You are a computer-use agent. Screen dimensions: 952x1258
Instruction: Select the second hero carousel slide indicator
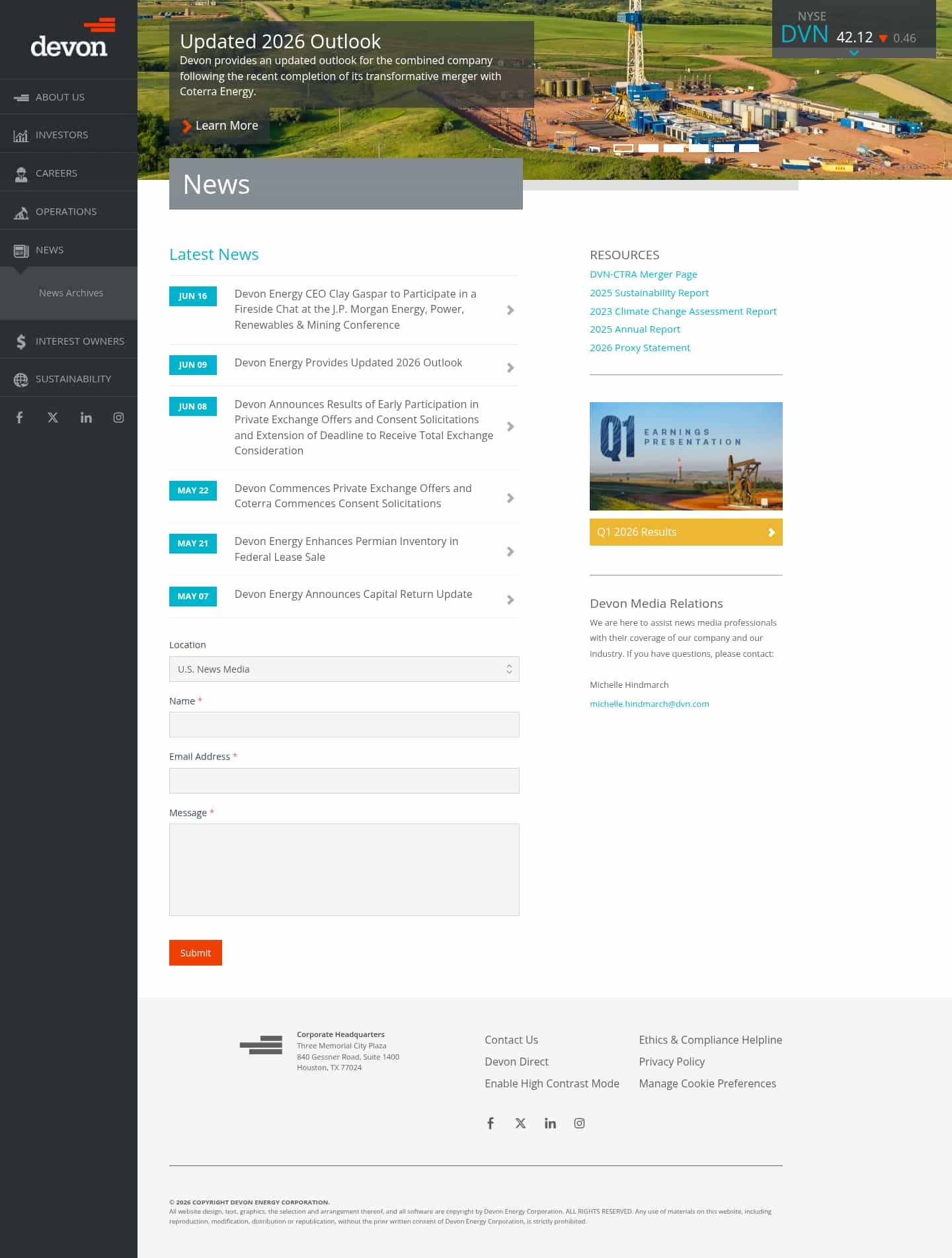(649, 148)
